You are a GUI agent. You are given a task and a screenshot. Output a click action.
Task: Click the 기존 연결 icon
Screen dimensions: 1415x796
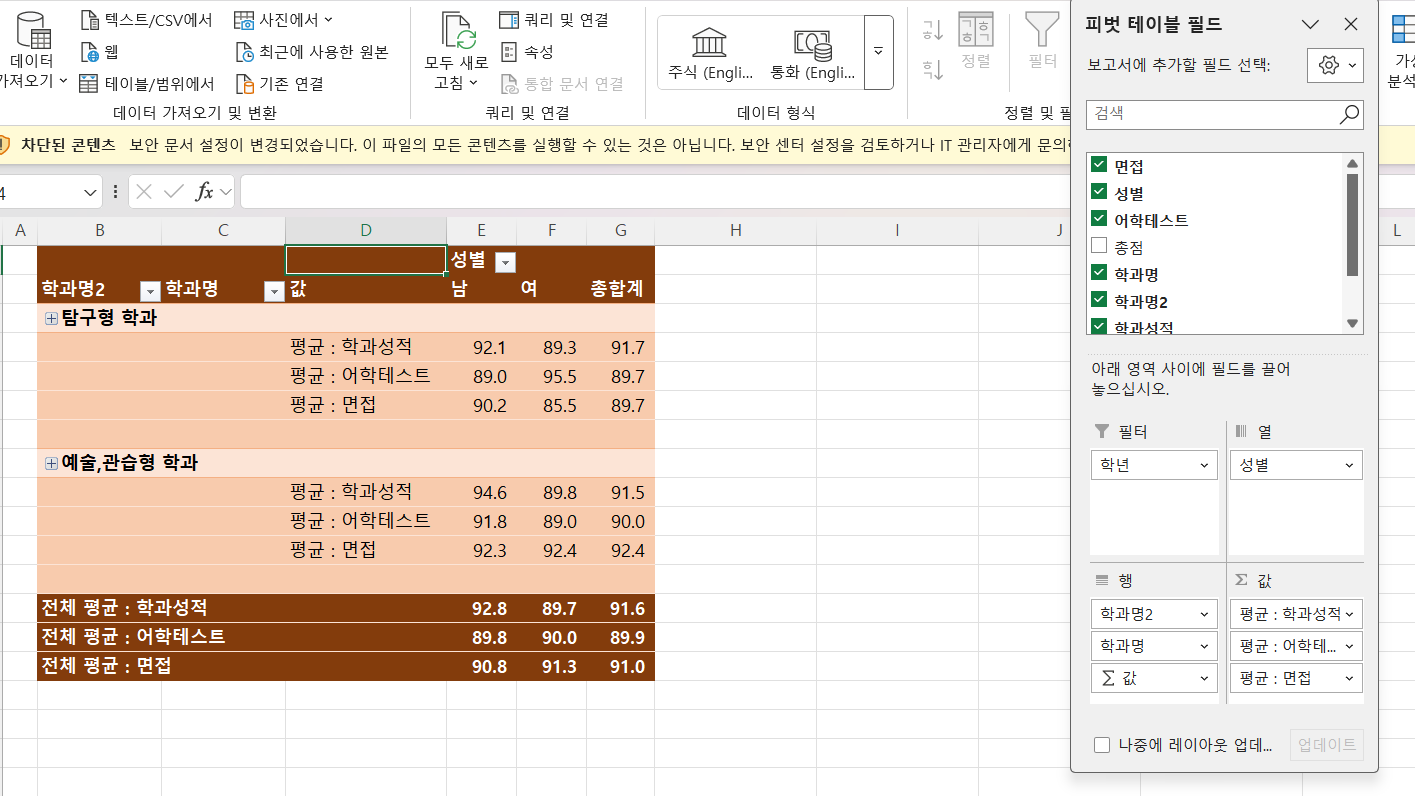245,84
